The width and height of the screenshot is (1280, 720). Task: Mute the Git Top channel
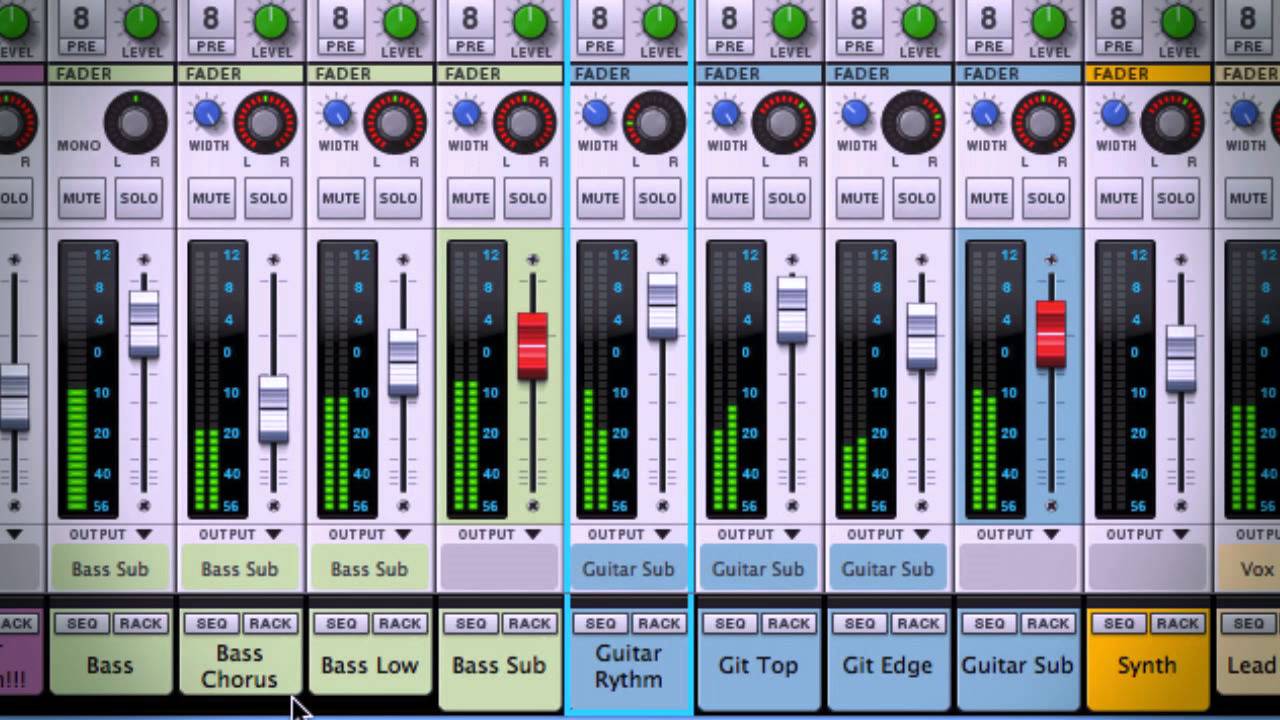(x=729, y=198)
